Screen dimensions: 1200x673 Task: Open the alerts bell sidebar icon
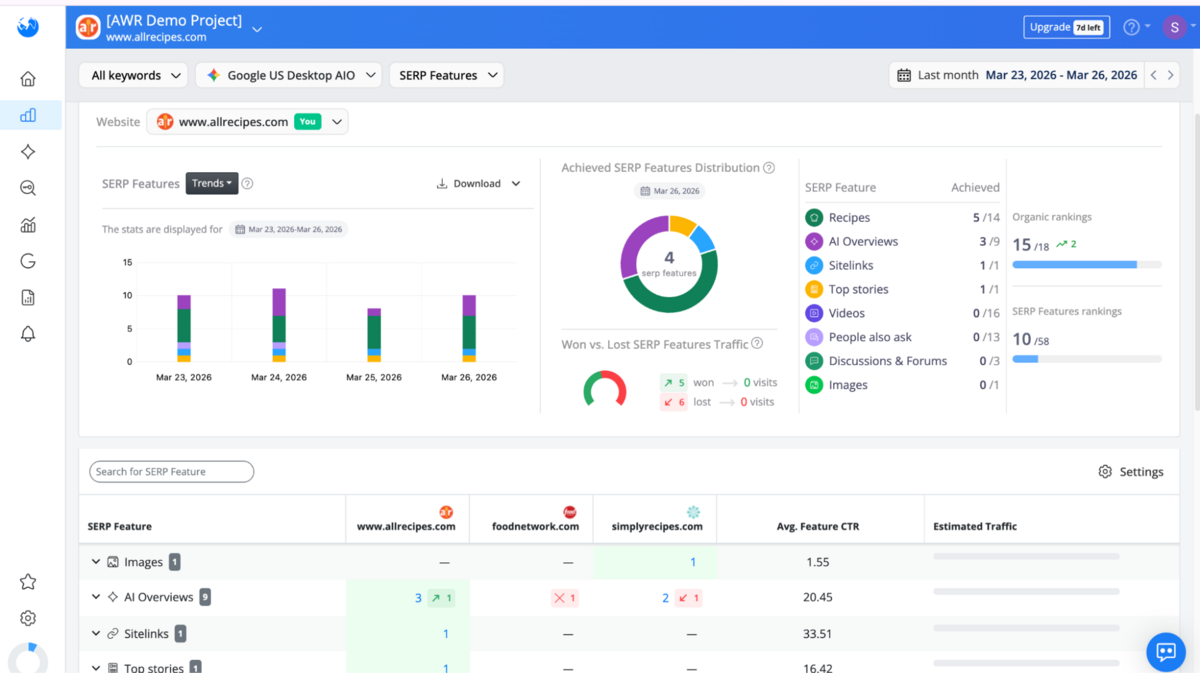pyautogui.click(x=28, y=334)
